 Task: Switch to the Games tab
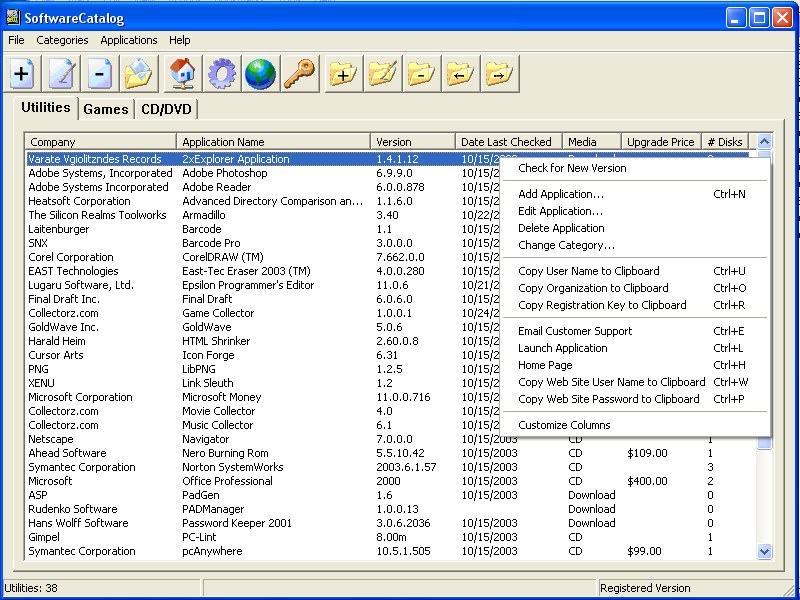coord(106,109)
